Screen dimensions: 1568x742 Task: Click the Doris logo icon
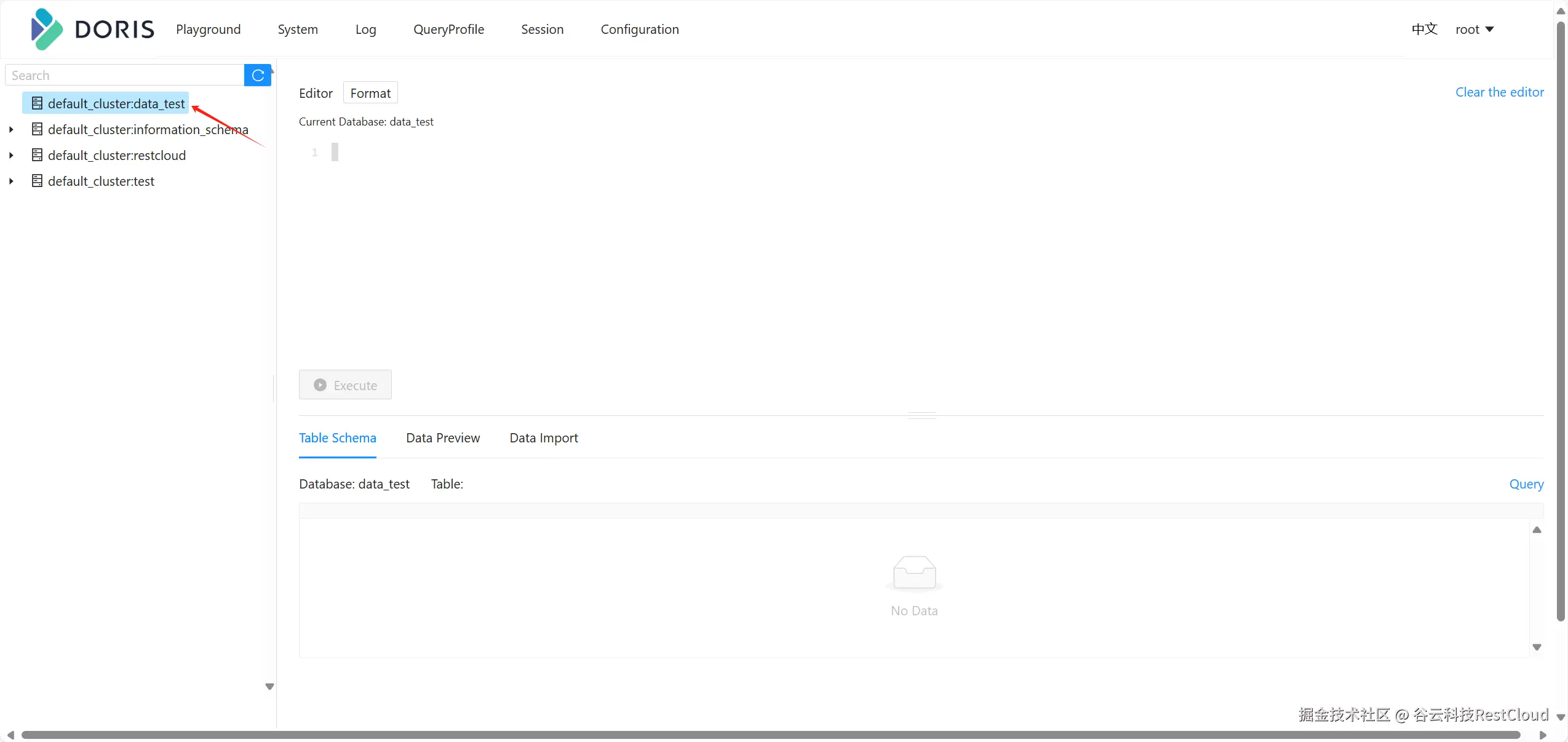tap(47, 29)
